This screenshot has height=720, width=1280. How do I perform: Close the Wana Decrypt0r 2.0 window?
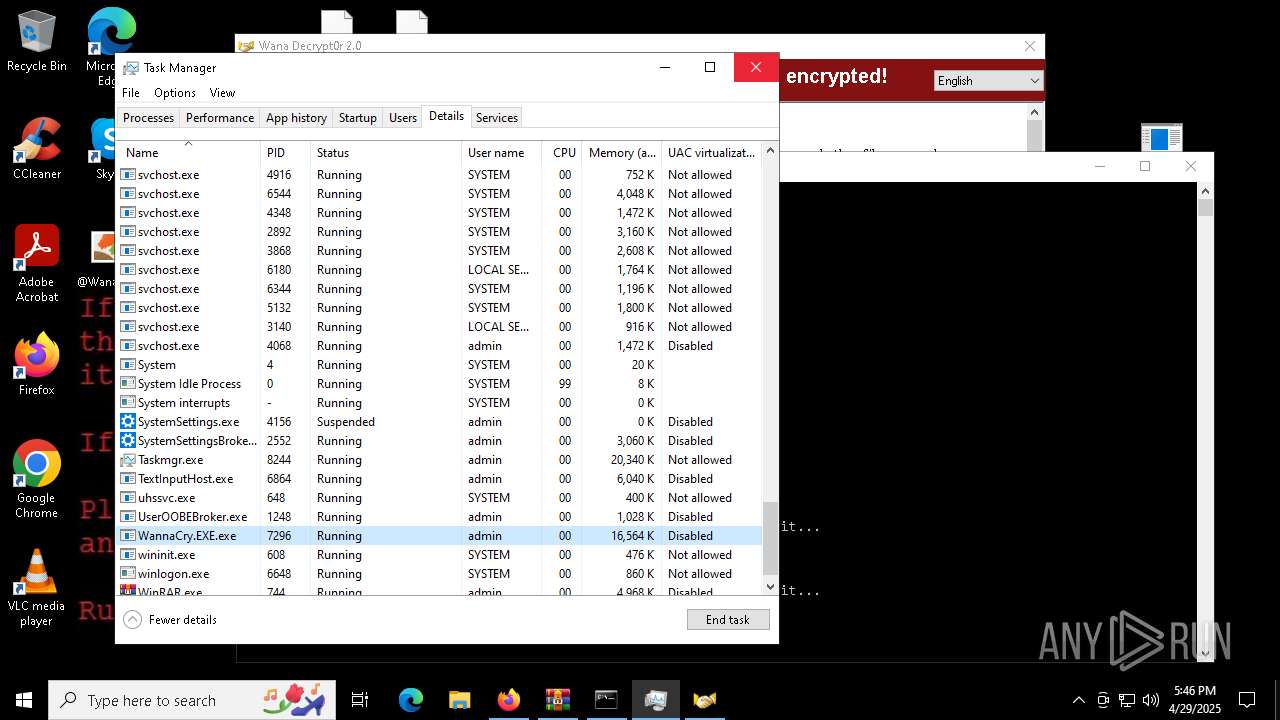1030,46
